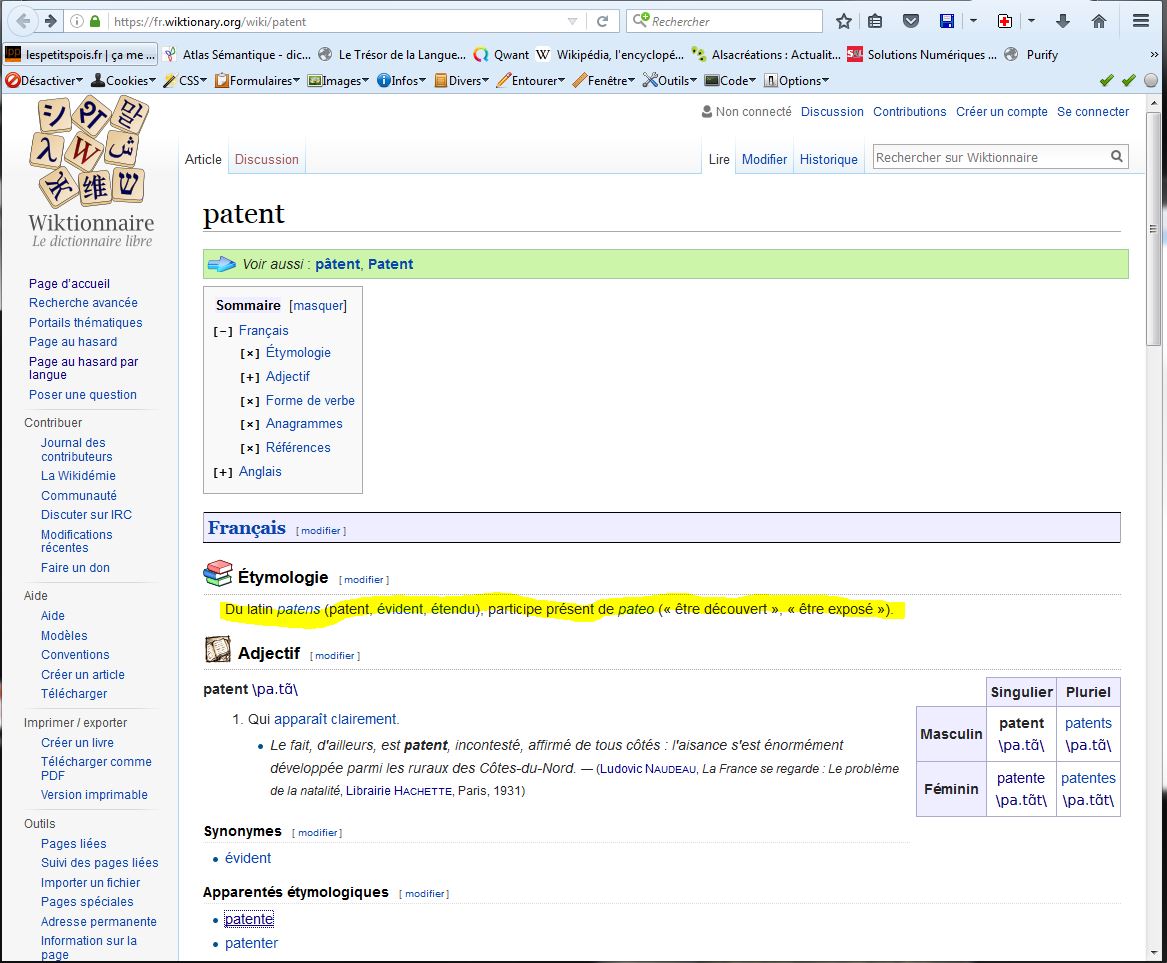The height and width of the screenshot is (963, 1167).
Task: Open the Firefox hamburger menu
Action: tap(1141, 21)
